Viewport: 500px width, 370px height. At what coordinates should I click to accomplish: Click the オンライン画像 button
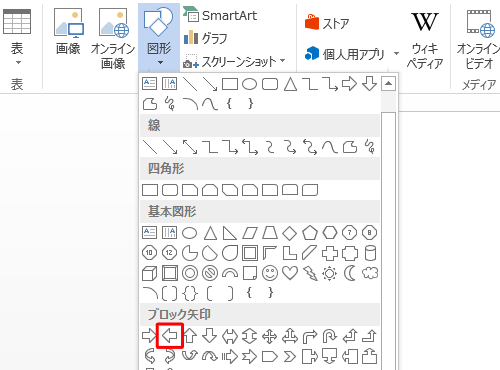[113, 38]
